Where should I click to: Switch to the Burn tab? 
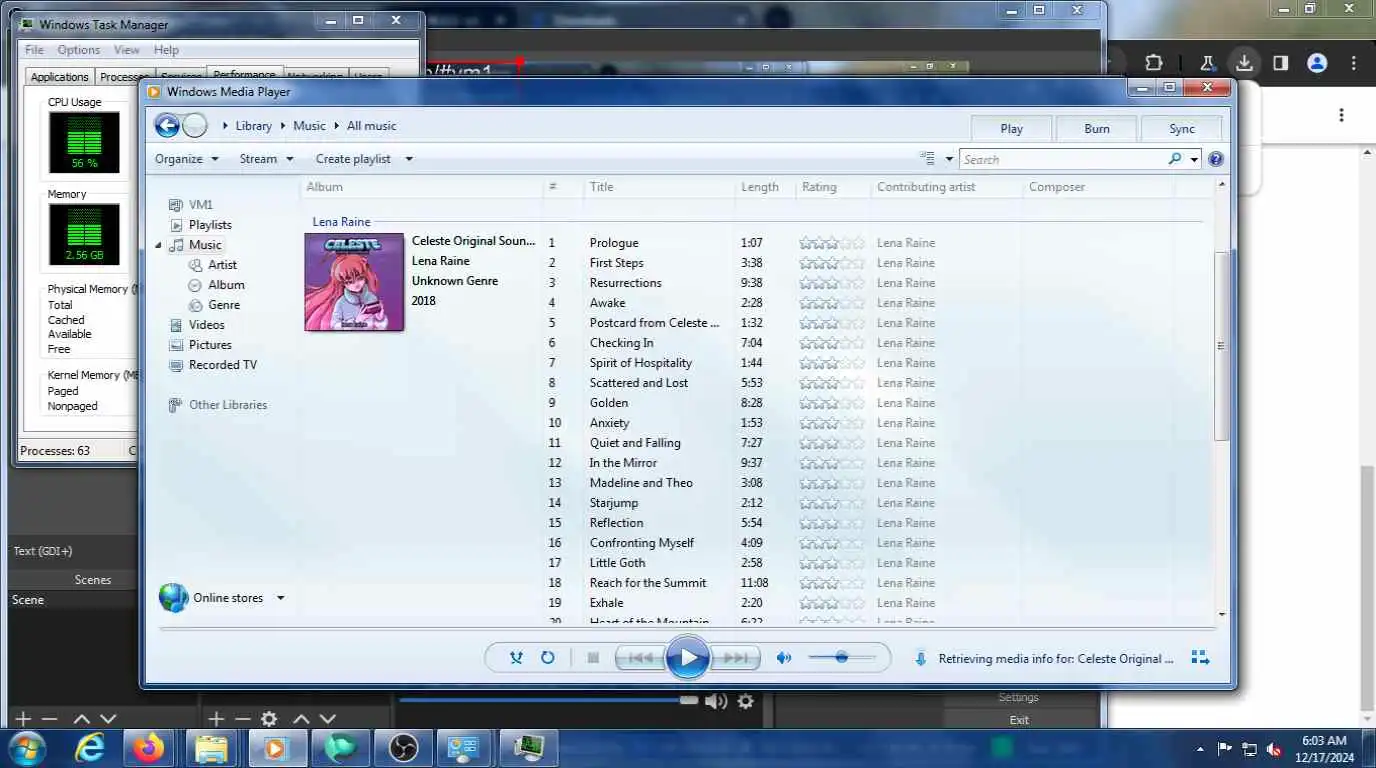click(x=1097, y=128)
